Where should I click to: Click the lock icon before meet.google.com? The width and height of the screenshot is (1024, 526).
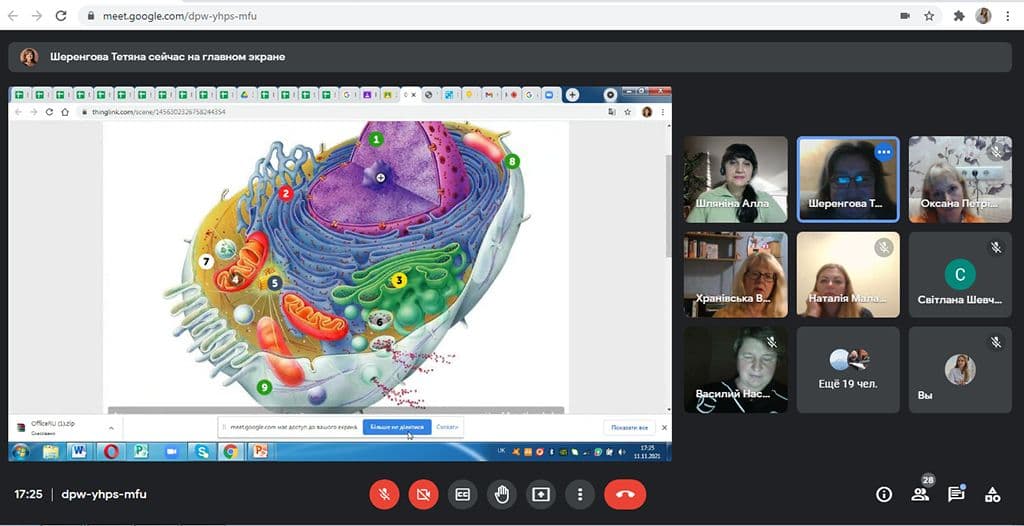tap(91, 16)
